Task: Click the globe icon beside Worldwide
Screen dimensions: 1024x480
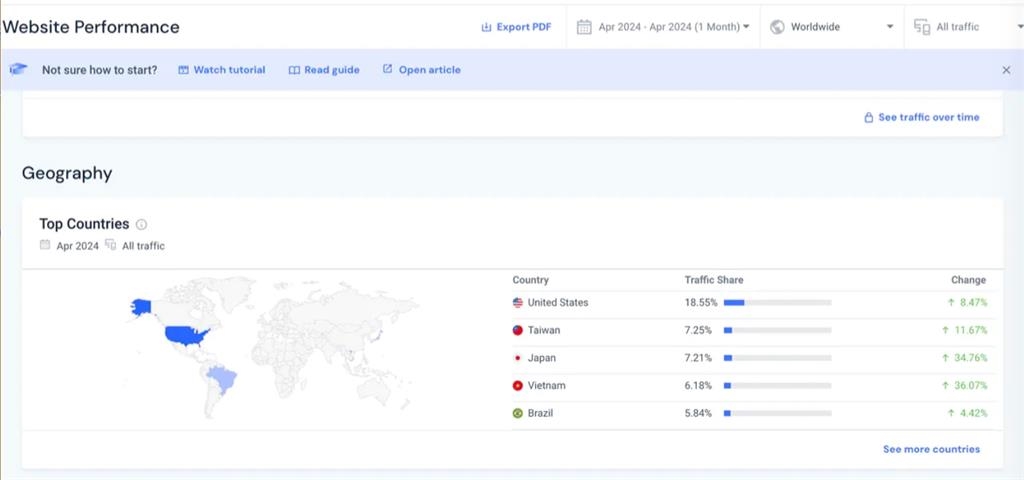Action: 777,27
